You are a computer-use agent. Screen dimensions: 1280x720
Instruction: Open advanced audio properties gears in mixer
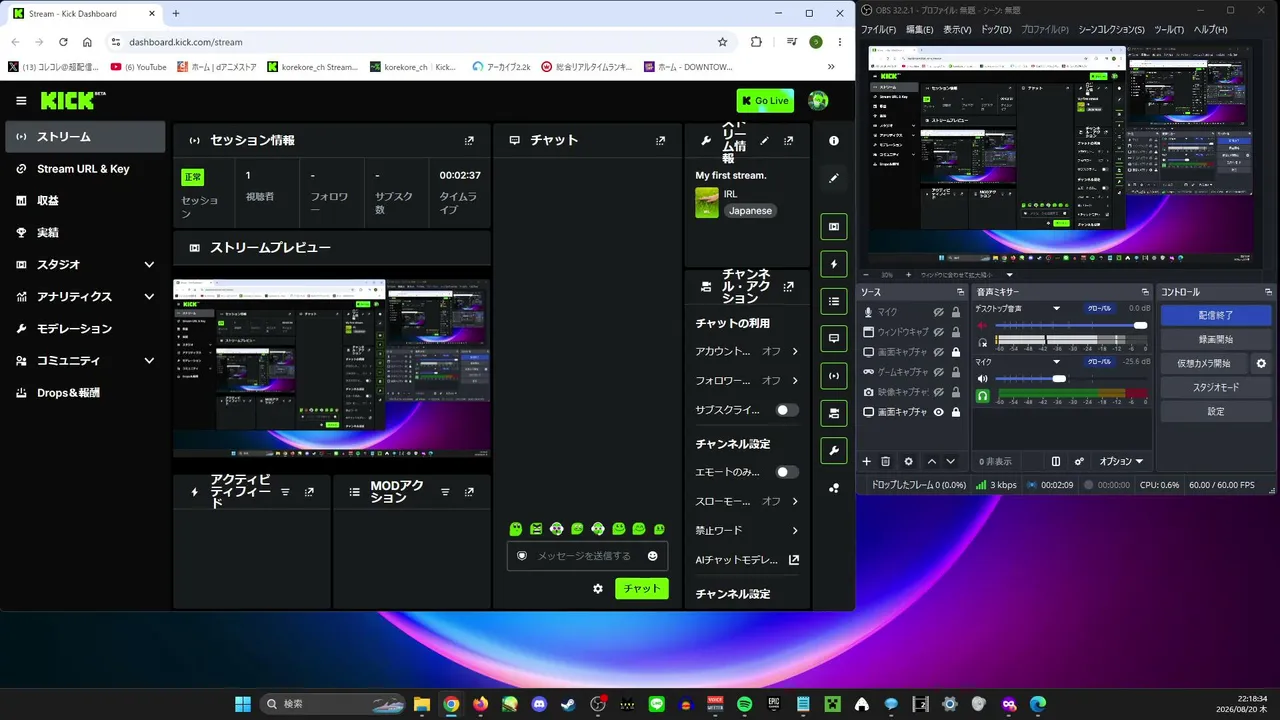(x=1079, y=461)
